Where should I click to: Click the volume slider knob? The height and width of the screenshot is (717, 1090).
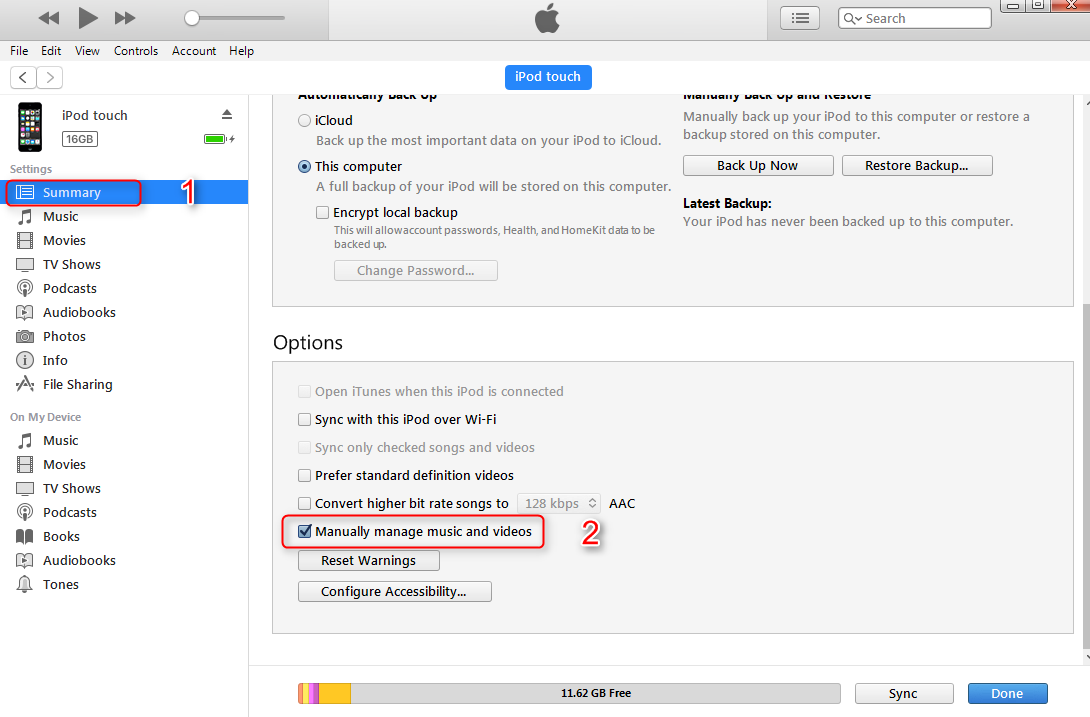192,18
